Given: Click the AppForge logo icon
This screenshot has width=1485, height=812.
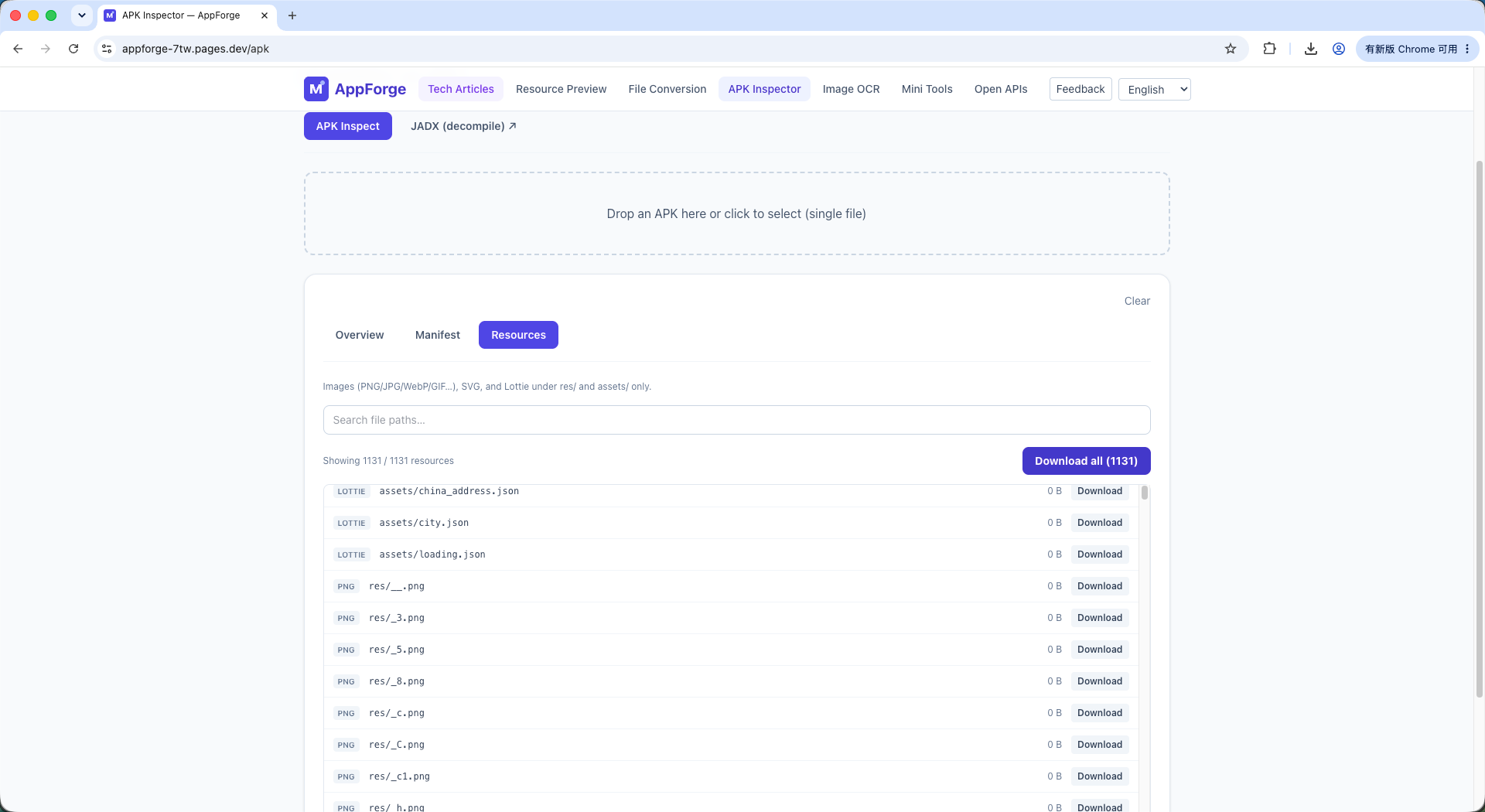Looking at the screenshot, I should pyautogui.click(x=316, y=89).
